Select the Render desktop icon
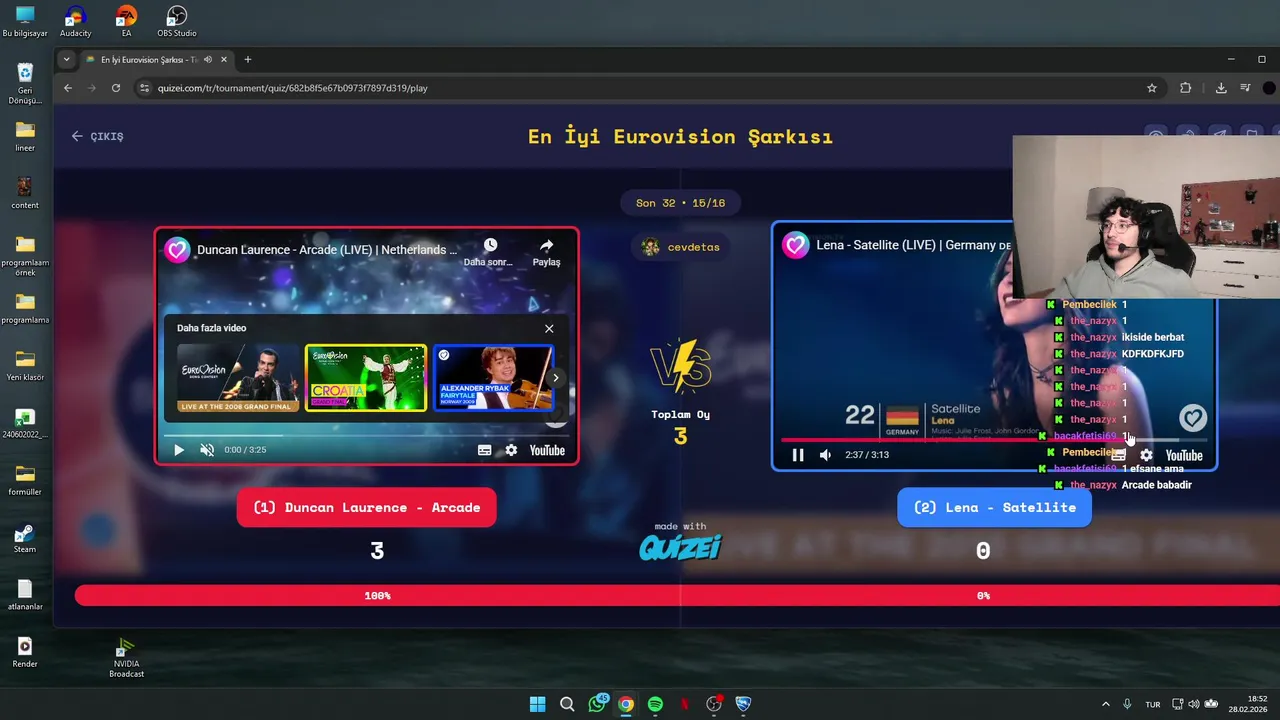The width and height of the screenshot is (1280, 720). tap(25, 652)
